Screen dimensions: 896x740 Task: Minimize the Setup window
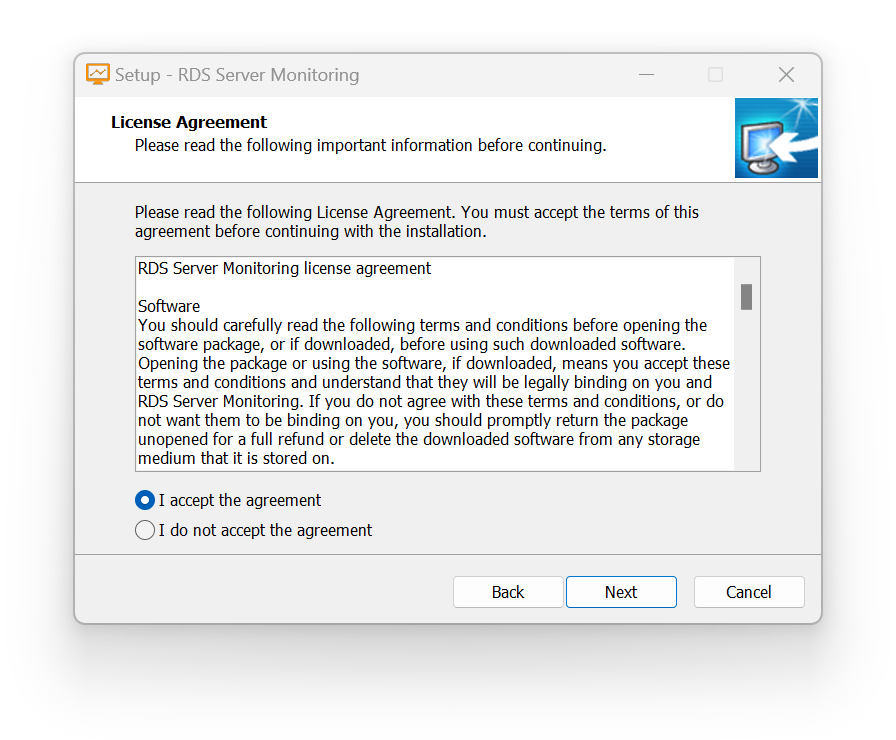click(x=646, y=74)
